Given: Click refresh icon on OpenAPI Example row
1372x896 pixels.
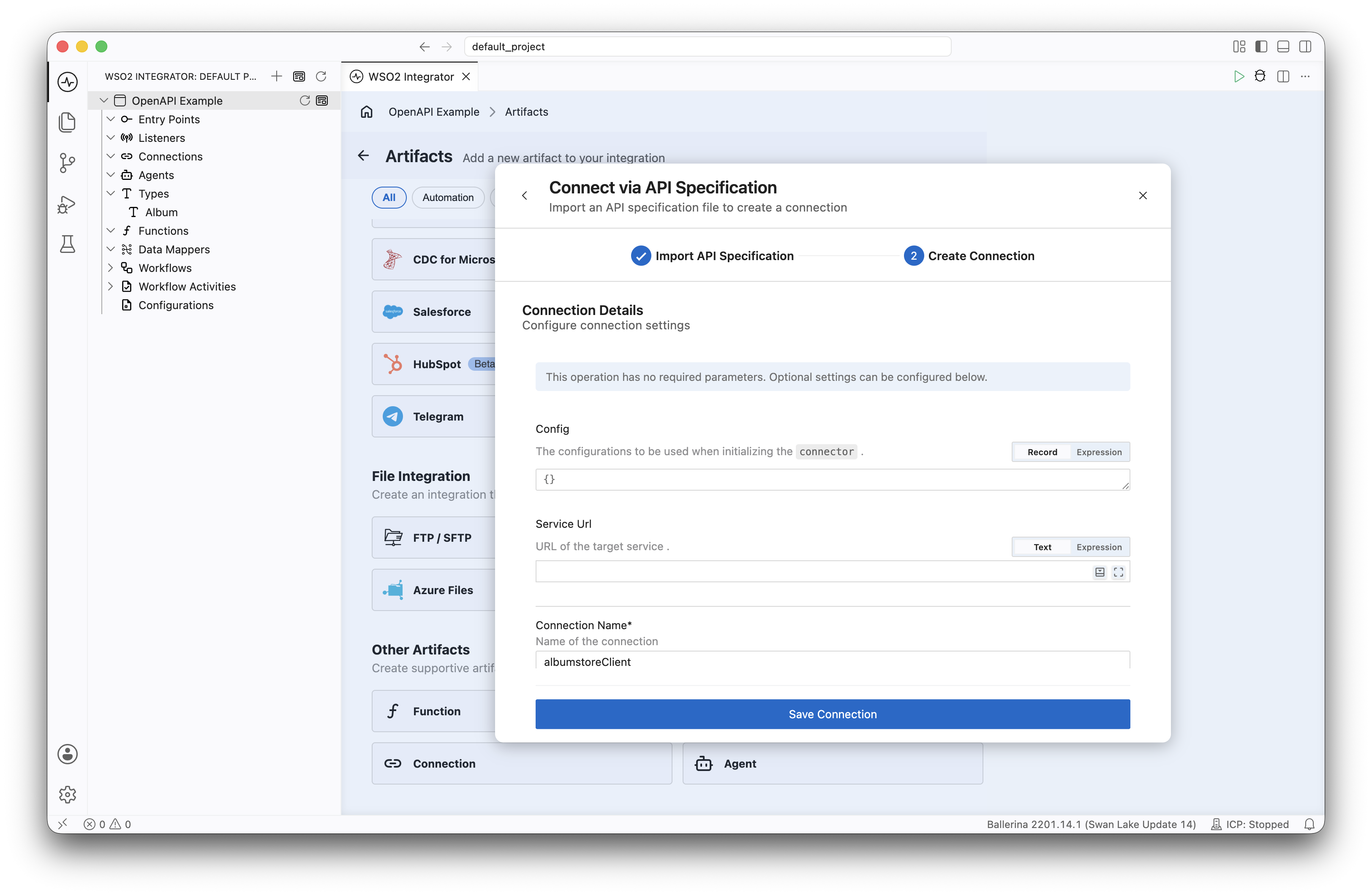Looking at the screenshot, I should click(x=305, y=100).
